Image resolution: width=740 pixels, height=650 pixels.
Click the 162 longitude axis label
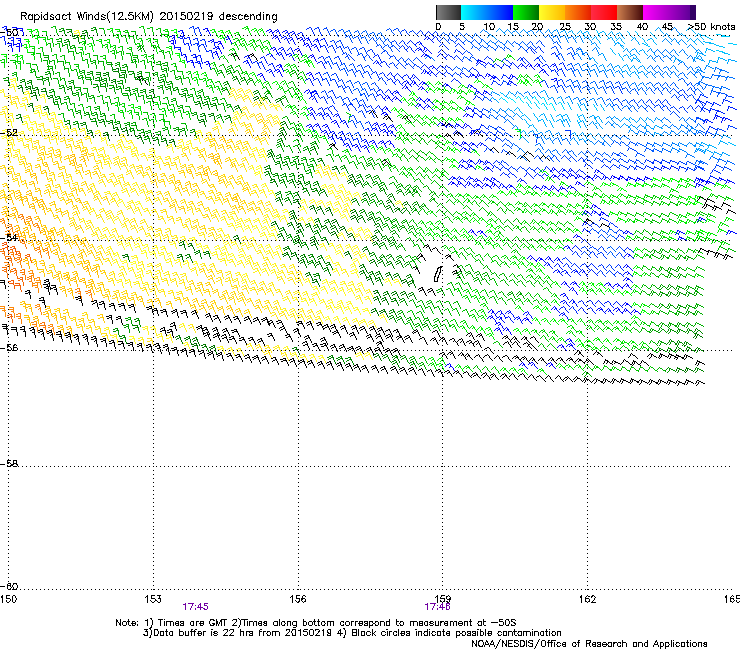(x=587, y=599)
